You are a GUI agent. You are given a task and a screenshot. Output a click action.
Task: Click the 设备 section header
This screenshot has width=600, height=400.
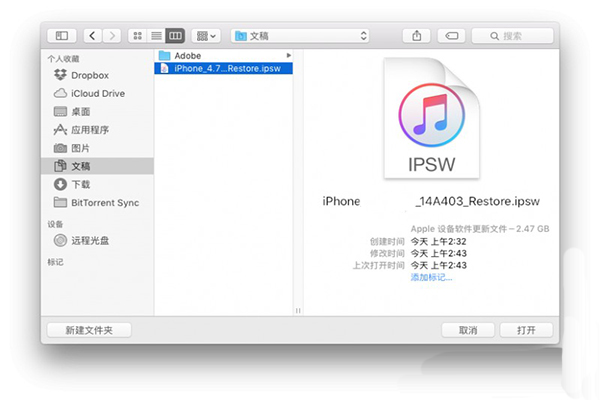point(55,224)
